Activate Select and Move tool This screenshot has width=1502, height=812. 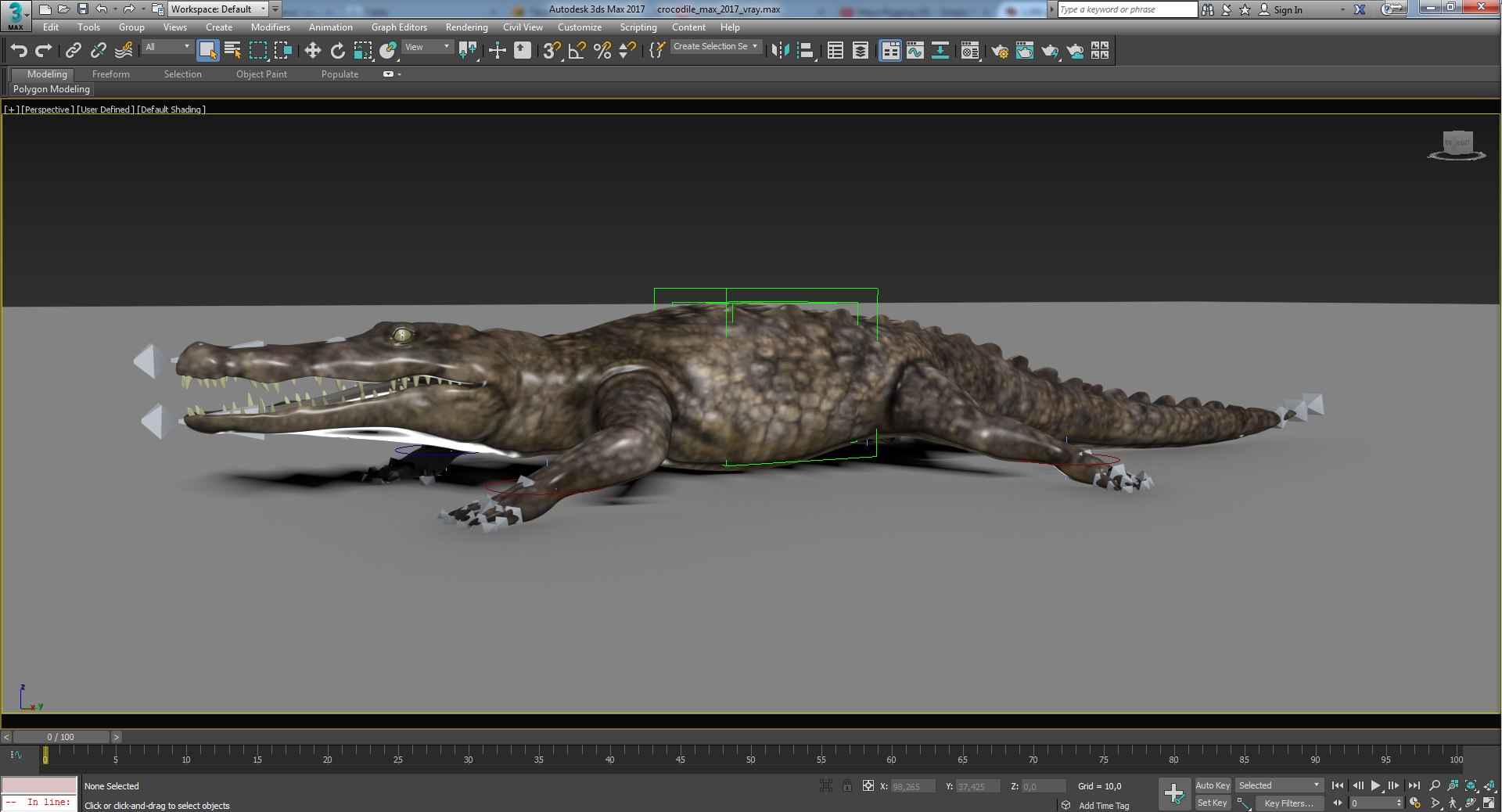click(x=312, y=51)
